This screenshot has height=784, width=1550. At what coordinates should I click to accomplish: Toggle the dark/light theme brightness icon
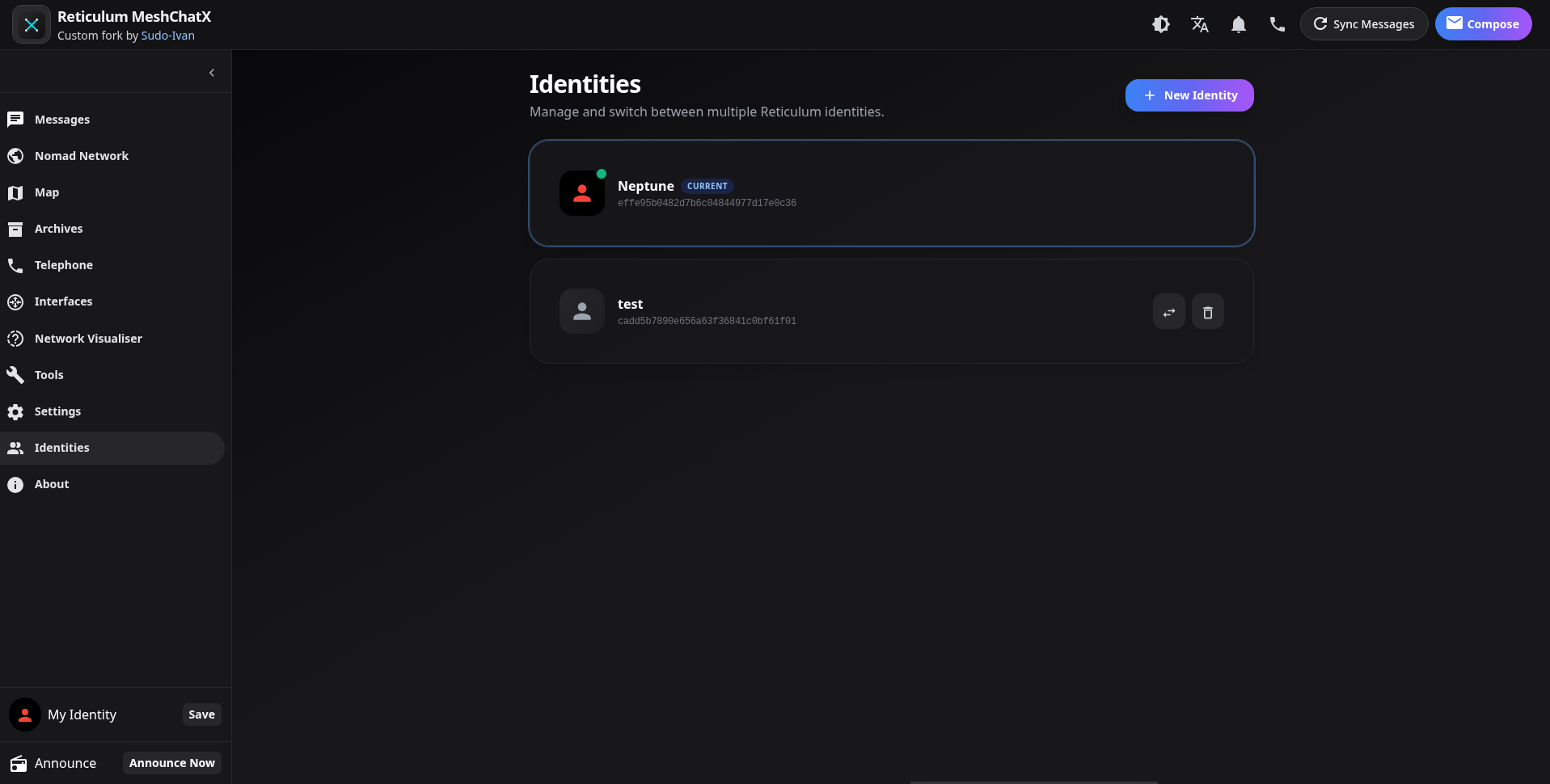pos(1160,24)
